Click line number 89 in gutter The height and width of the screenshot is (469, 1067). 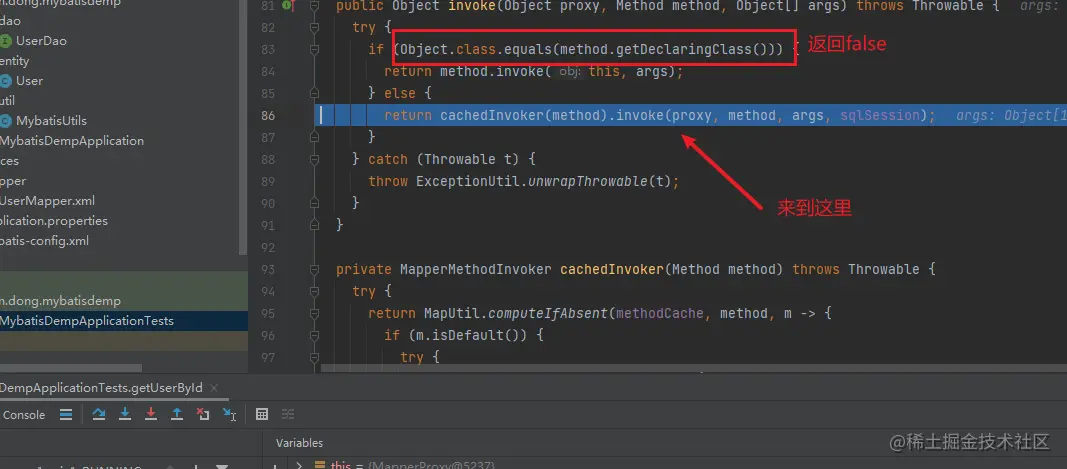(x=267, y=182)
